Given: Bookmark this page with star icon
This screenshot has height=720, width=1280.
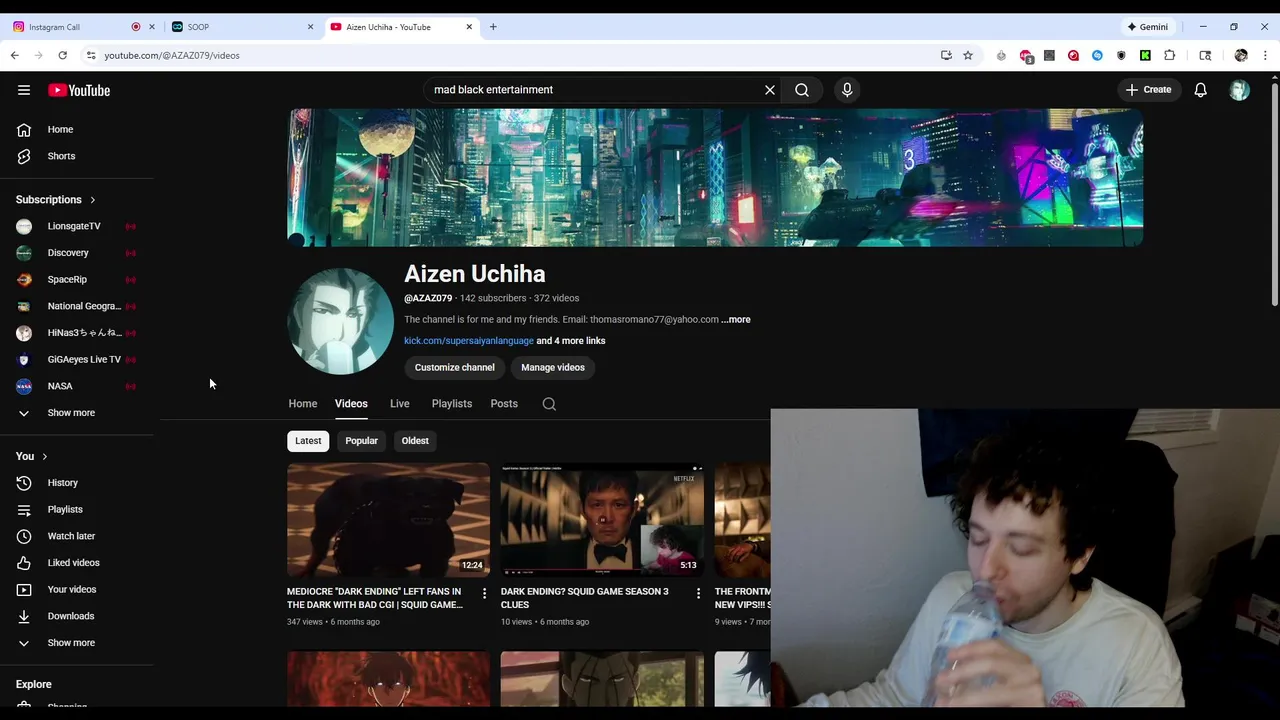Looking at the screenshot, I should 968,55.
